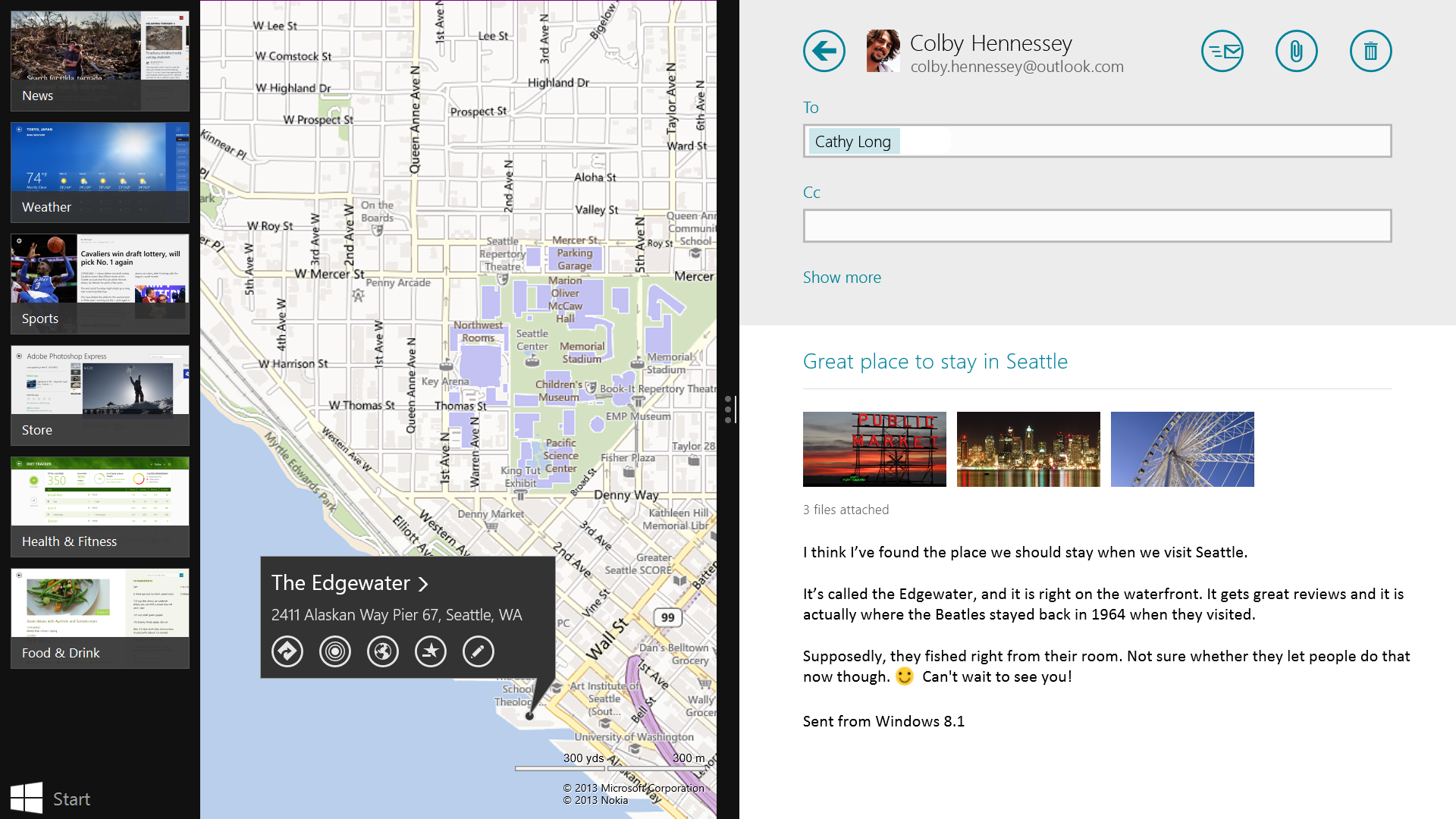
Task: Click the back arrow navigation icon
Action: tap(824, 51)
